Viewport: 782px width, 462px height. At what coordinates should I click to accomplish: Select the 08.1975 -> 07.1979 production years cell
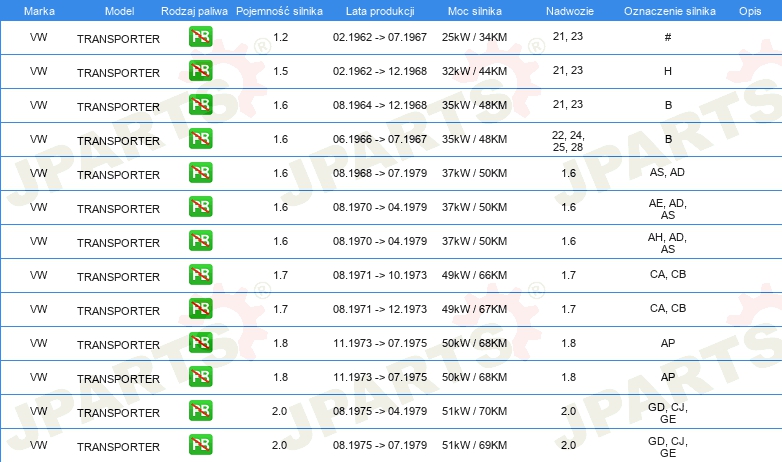[380, 445]
